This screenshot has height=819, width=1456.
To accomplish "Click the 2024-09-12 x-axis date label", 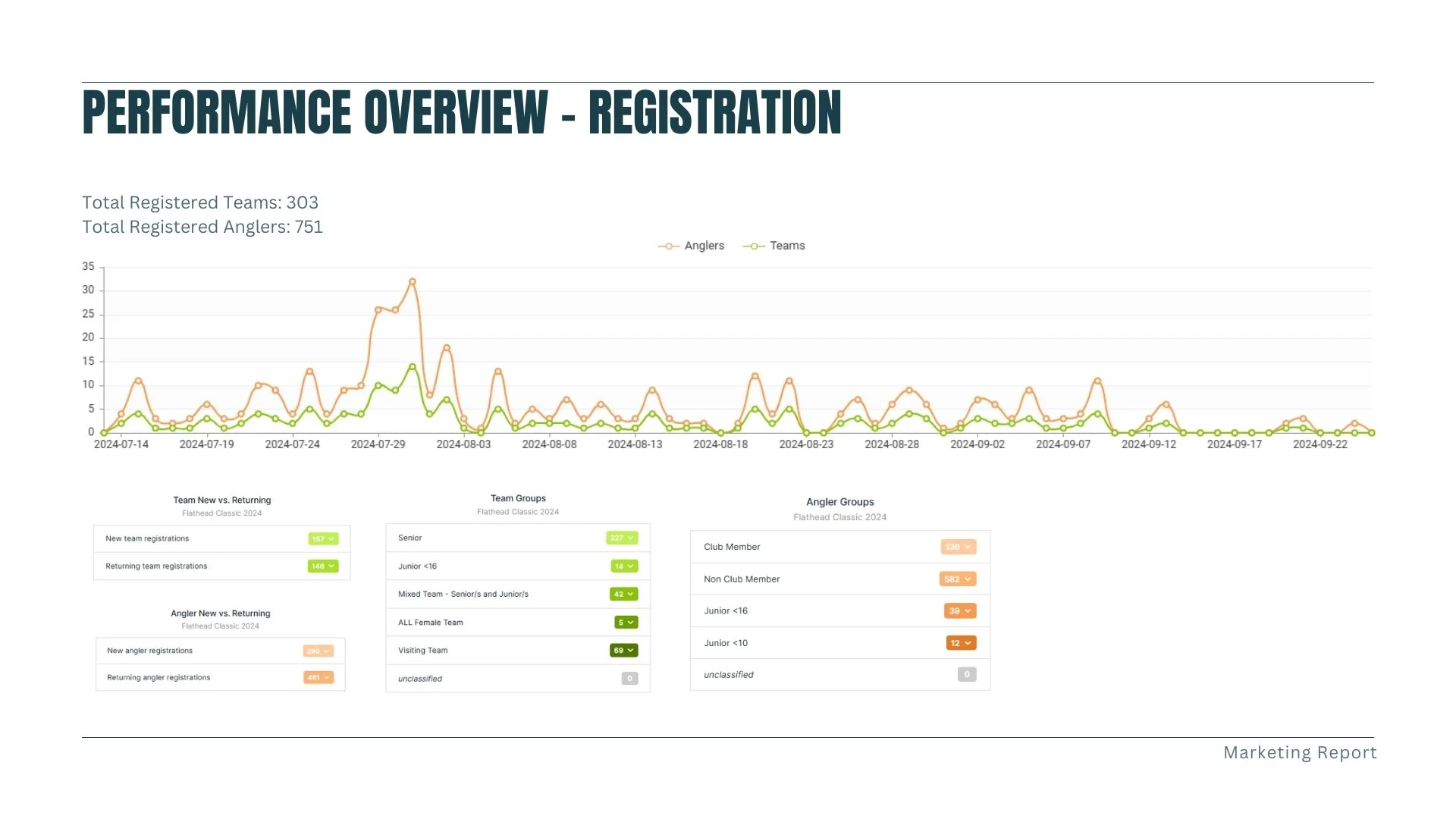I will click(x=1149, y=444).
